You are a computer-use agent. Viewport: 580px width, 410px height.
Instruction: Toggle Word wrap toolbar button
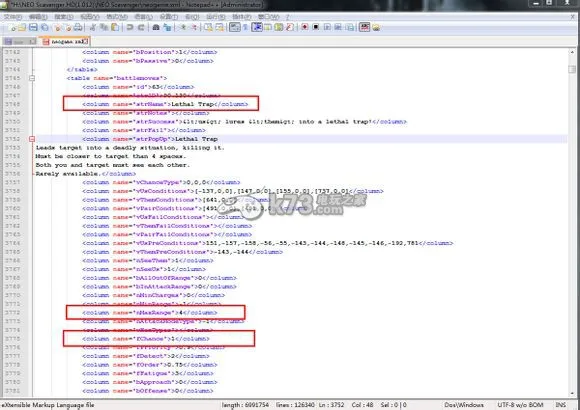tap(235, 27)
